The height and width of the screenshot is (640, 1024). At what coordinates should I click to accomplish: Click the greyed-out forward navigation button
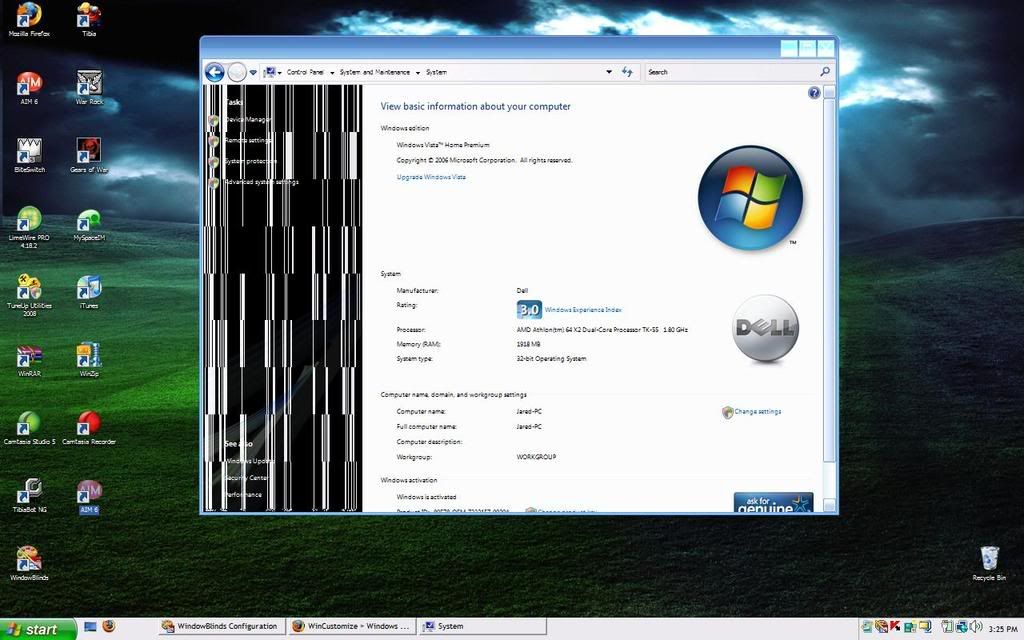pyautogui.click(x=237, y=72)
